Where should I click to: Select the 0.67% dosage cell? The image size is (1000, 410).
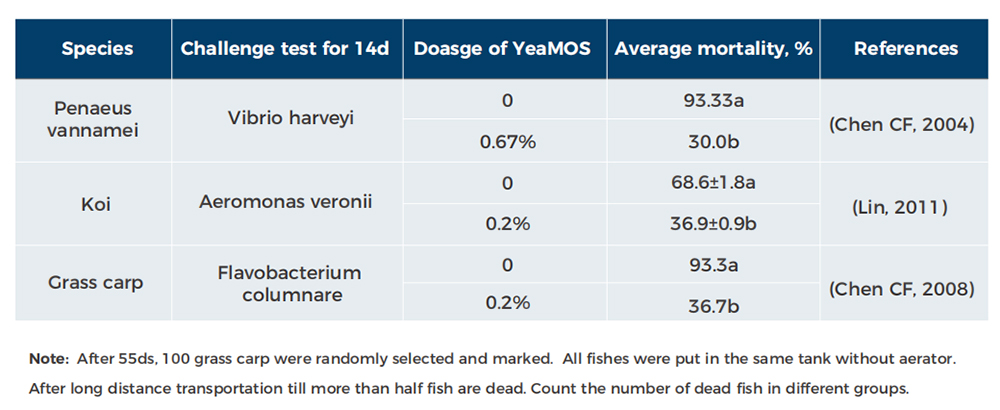click(x=505, y=142)
